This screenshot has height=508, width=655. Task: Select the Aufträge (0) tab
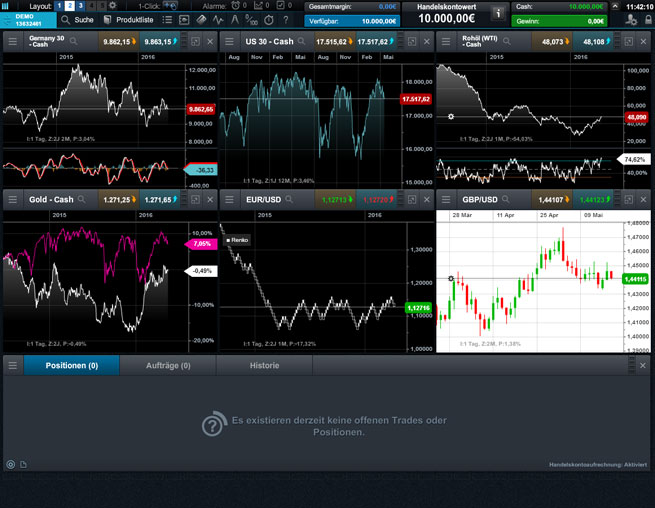(168, 366)
